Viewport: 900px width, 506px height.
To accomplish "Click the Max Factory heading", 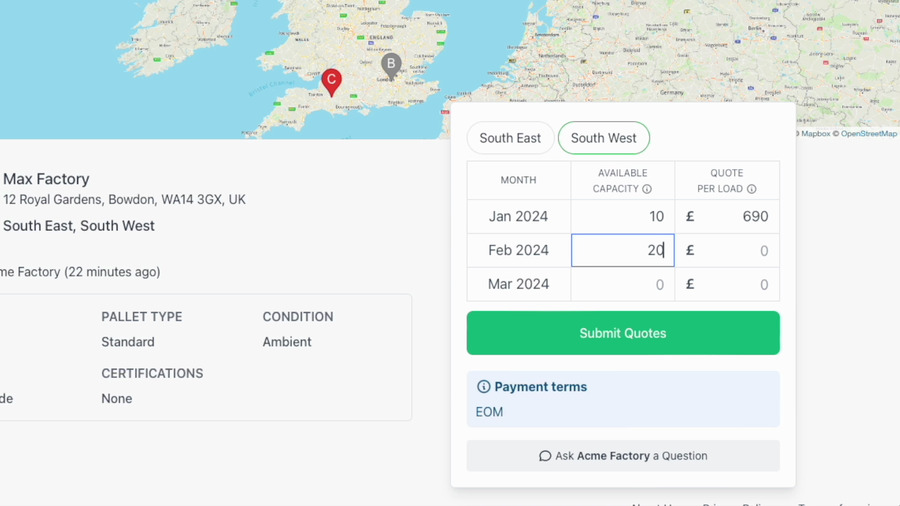I will click(46, 179).
